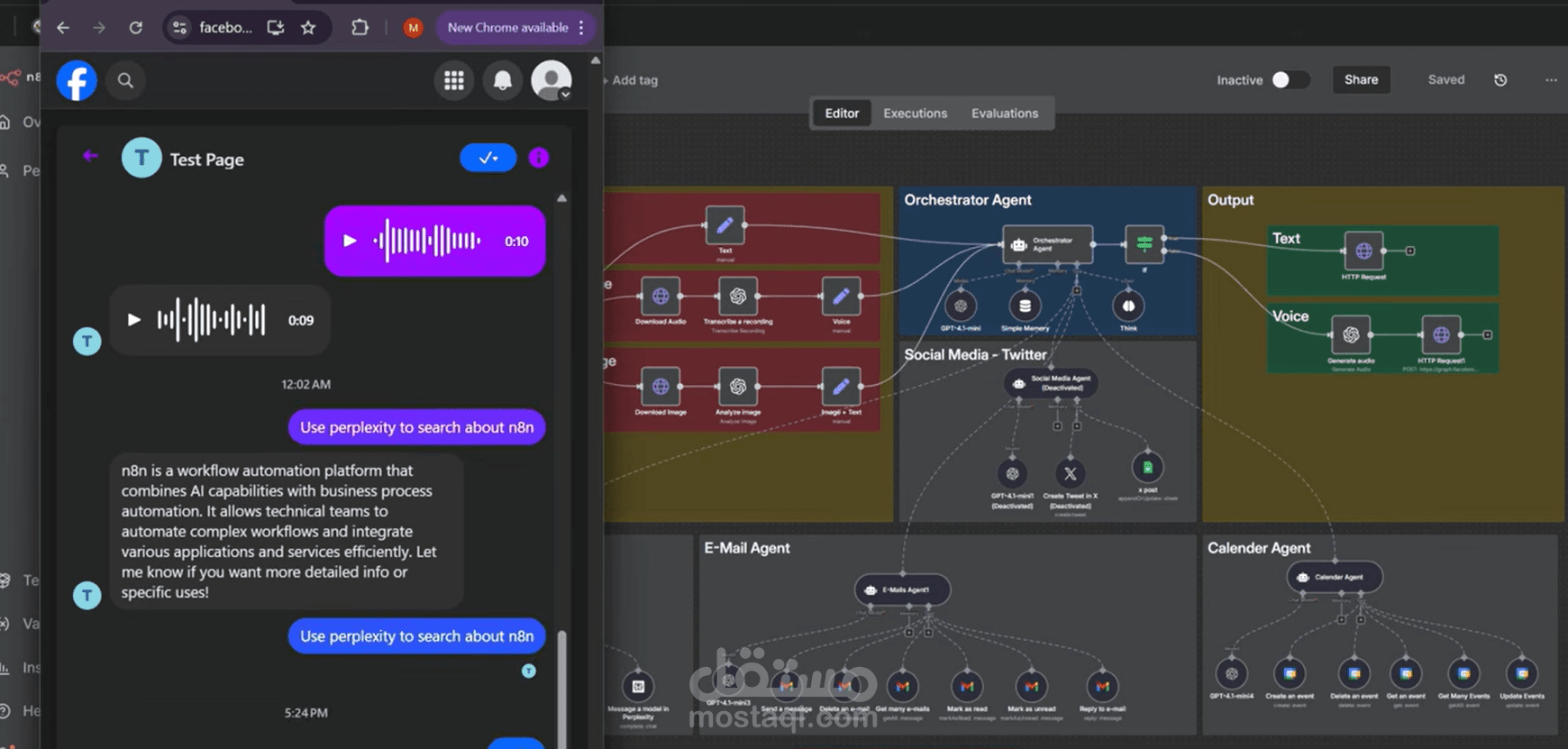Open Test Page conversation info

pos(539,158)
